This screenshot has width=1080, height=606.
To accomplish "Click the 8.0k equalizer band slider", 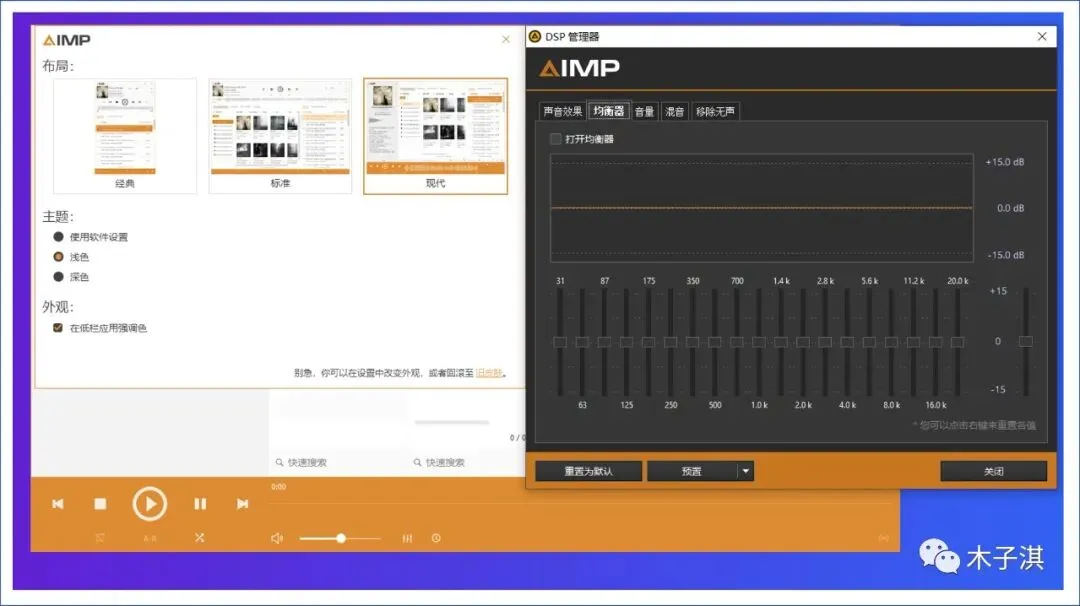I will 891,342.
